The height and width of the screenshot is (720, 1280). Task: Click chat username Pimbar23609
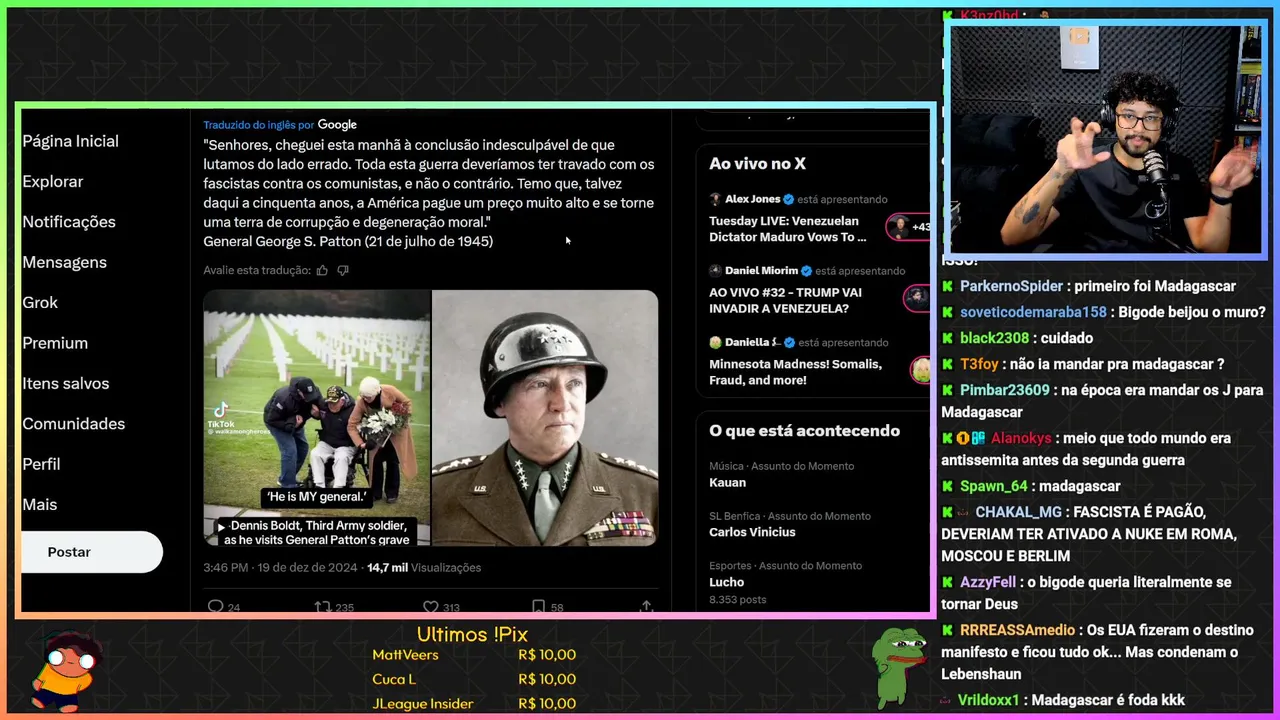coord(1005,390)
